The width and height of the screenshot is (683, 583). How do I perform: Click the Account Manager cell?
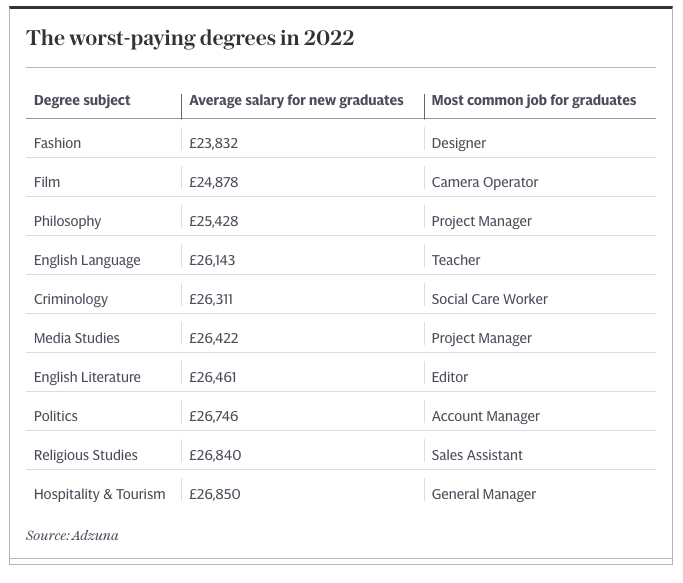(x=486, y=417)
